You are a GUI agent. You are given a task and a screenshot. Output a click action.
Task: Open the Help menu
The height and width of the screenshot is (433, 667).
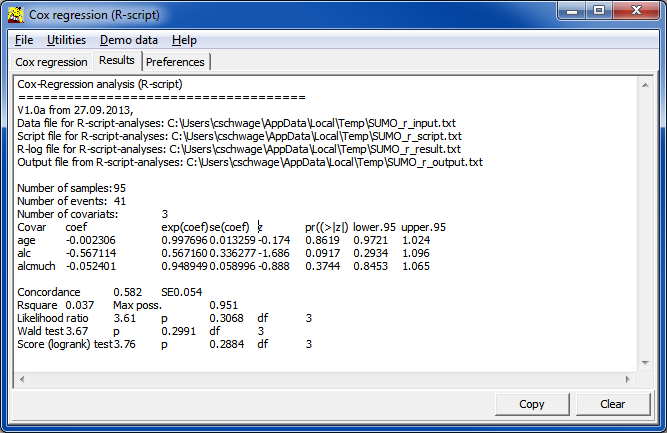tap(184, 40)
